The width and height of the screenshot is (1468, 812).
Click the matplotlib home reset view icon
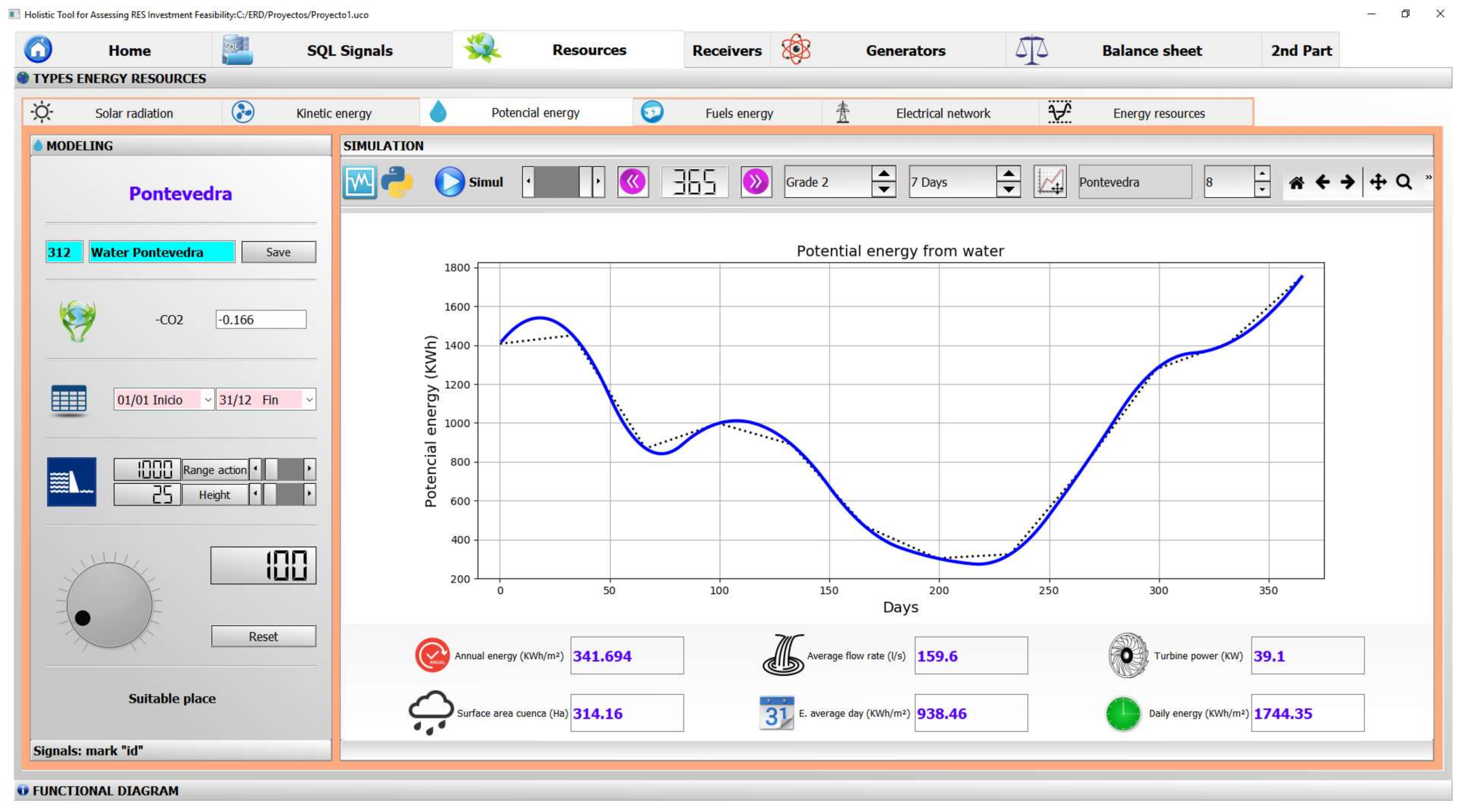click(1296, 183)
